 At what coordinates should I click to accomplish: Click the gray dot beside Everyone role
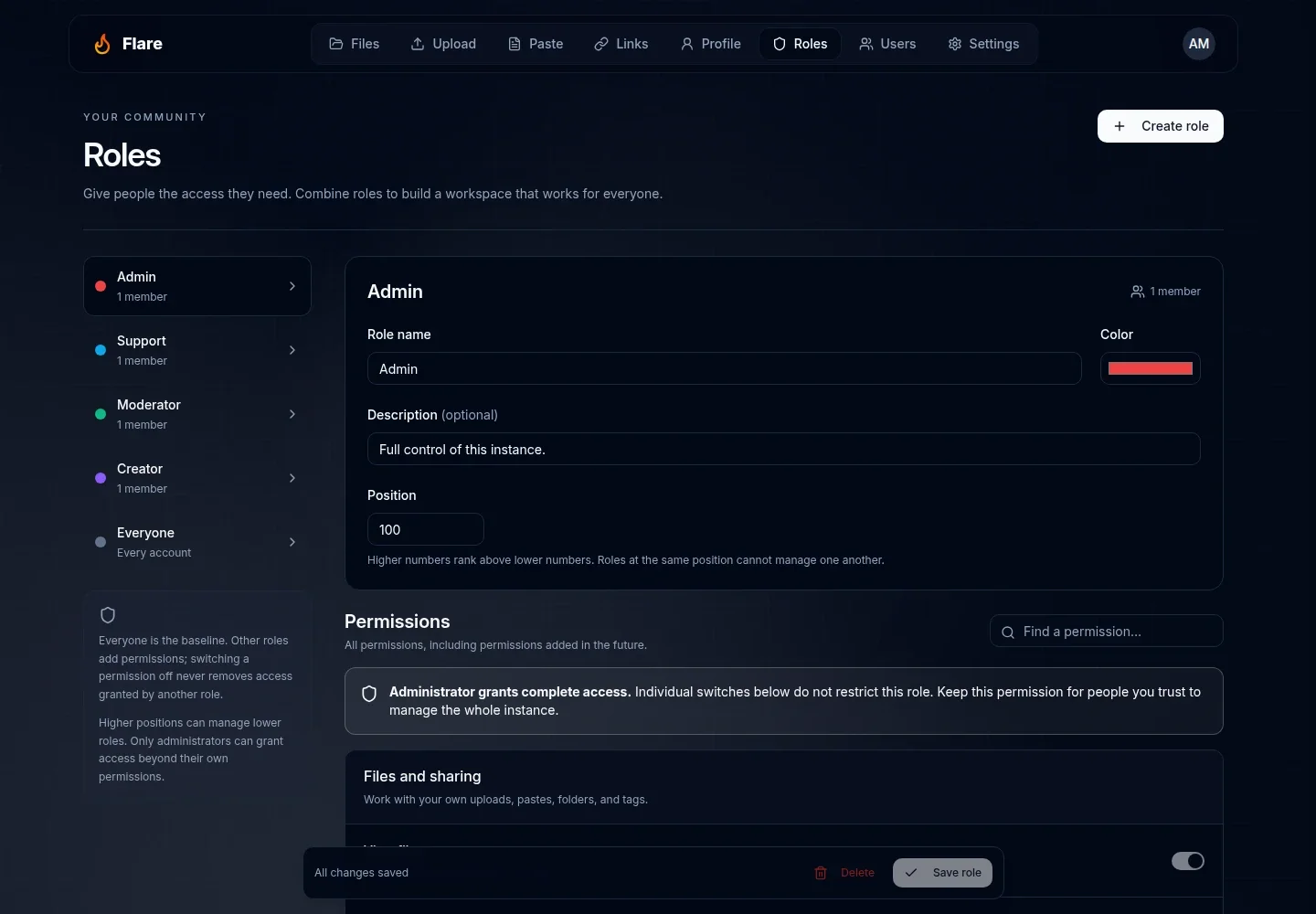(x=101, y=542)
